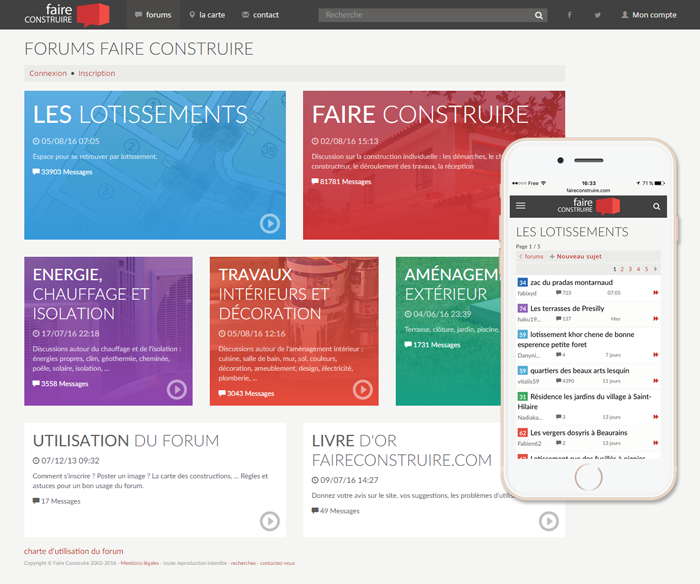700x584 pixels.
Task: Click play arrow on Energie Chauffage card
Action: (x=177, y=389)
